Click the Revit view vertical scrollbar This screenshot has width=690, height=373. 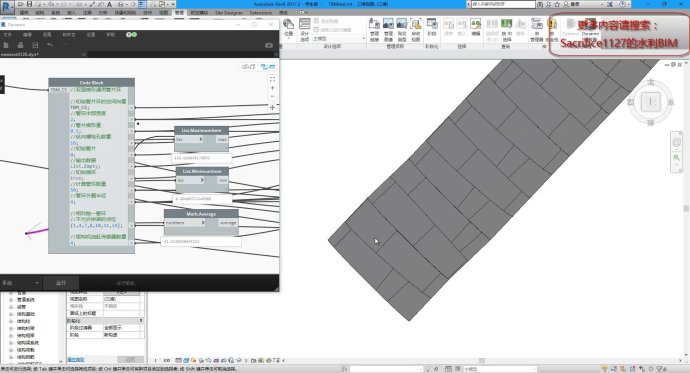pos(686,208)
